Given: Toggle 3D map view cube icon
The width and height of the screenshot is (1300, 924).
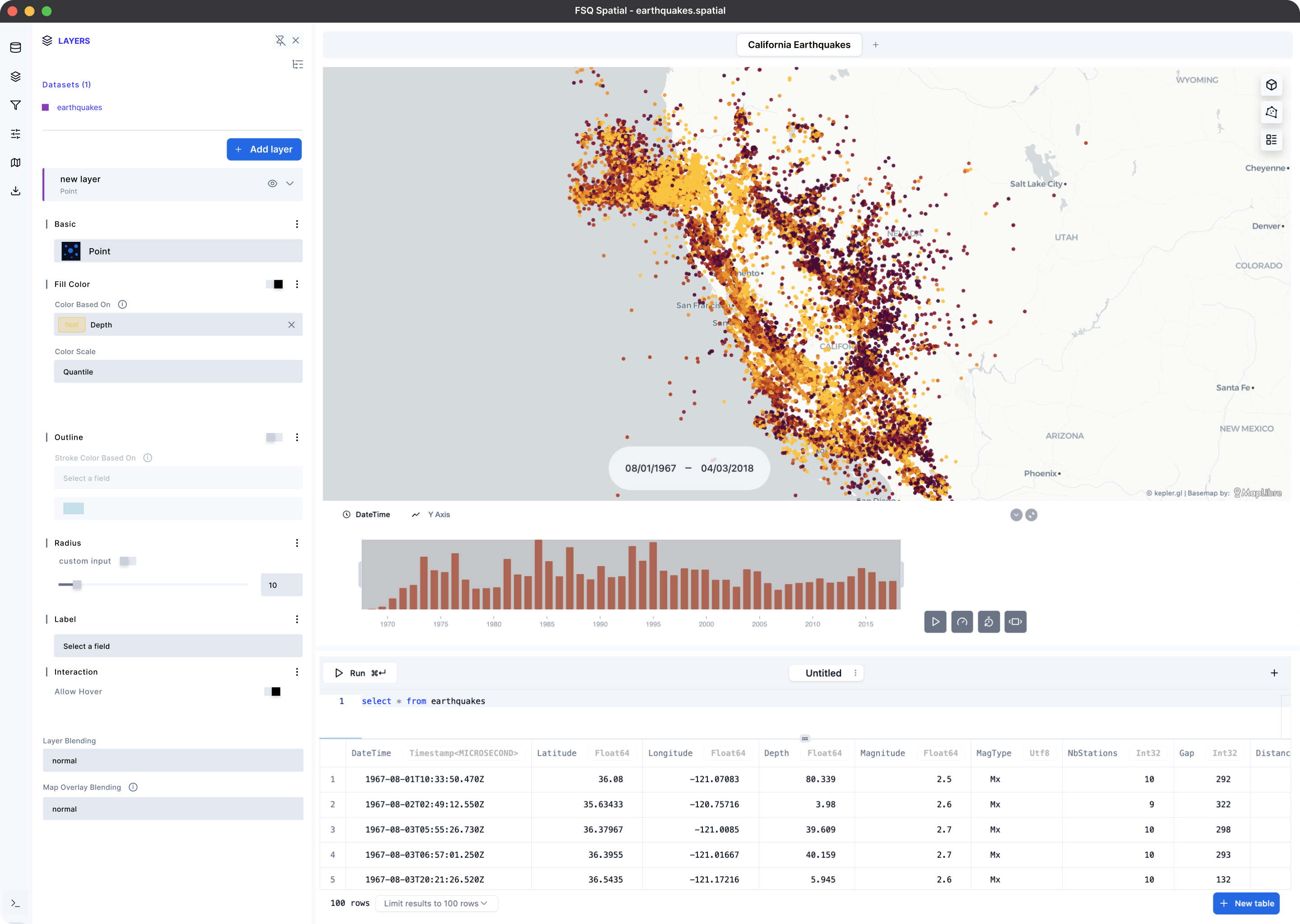Looking at the screenshot, I should [x=1271, y=85].
